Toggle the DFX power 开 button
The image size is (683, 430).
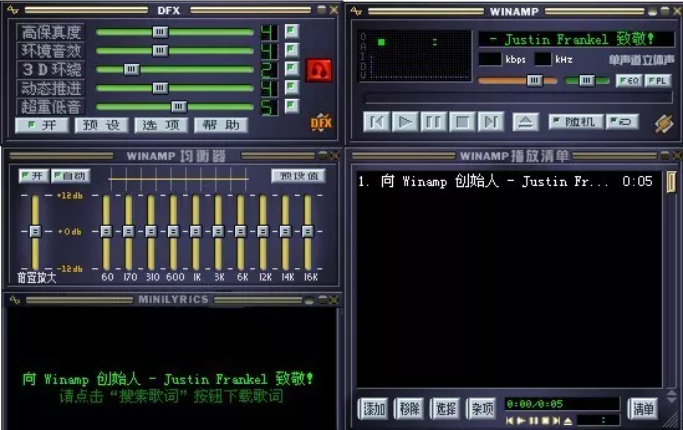(42, 125)
